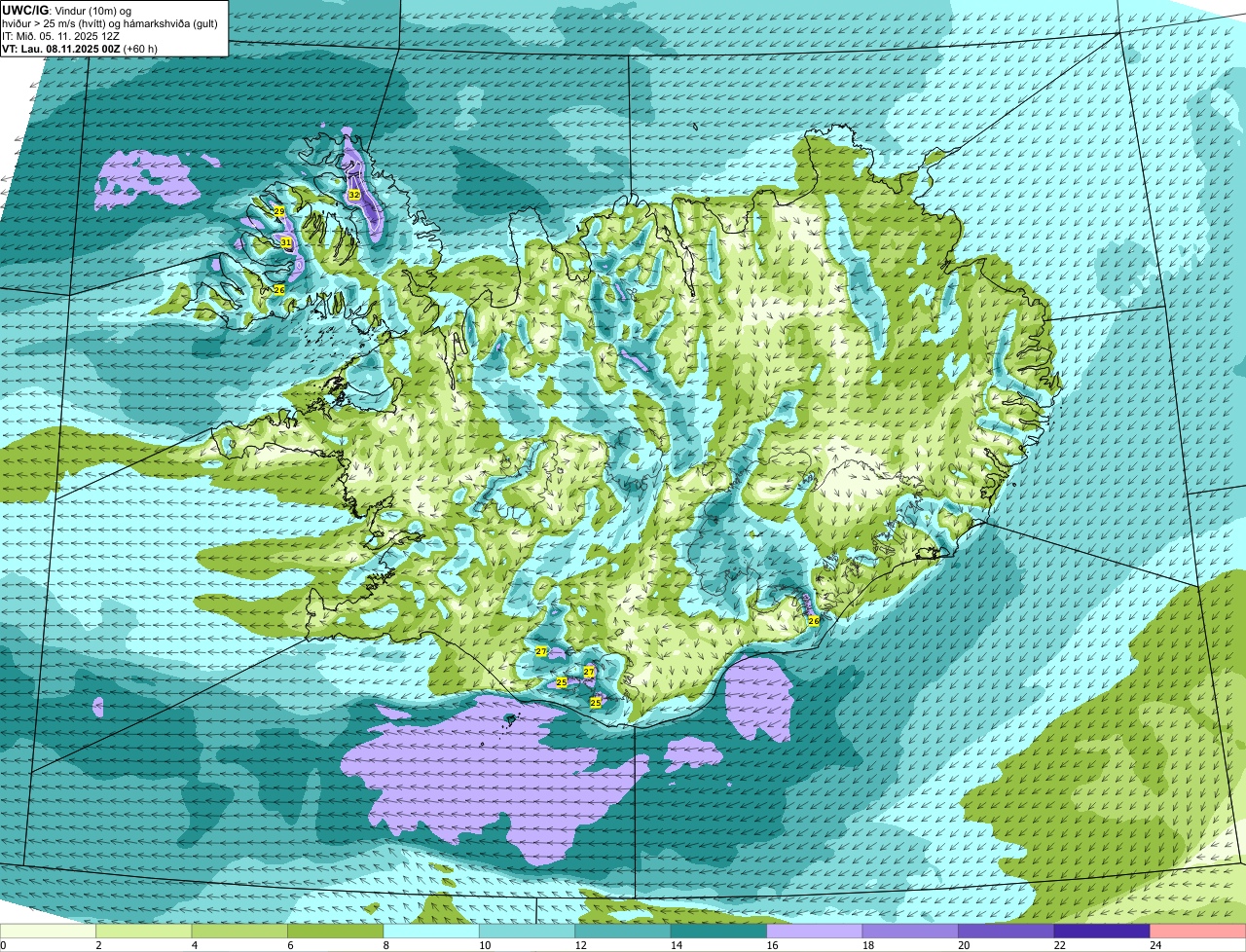The height and width of the screenshot is (952, 1246).
Task: Select the 8–10 m/s light cyan legend swatch
Action: 431,931
